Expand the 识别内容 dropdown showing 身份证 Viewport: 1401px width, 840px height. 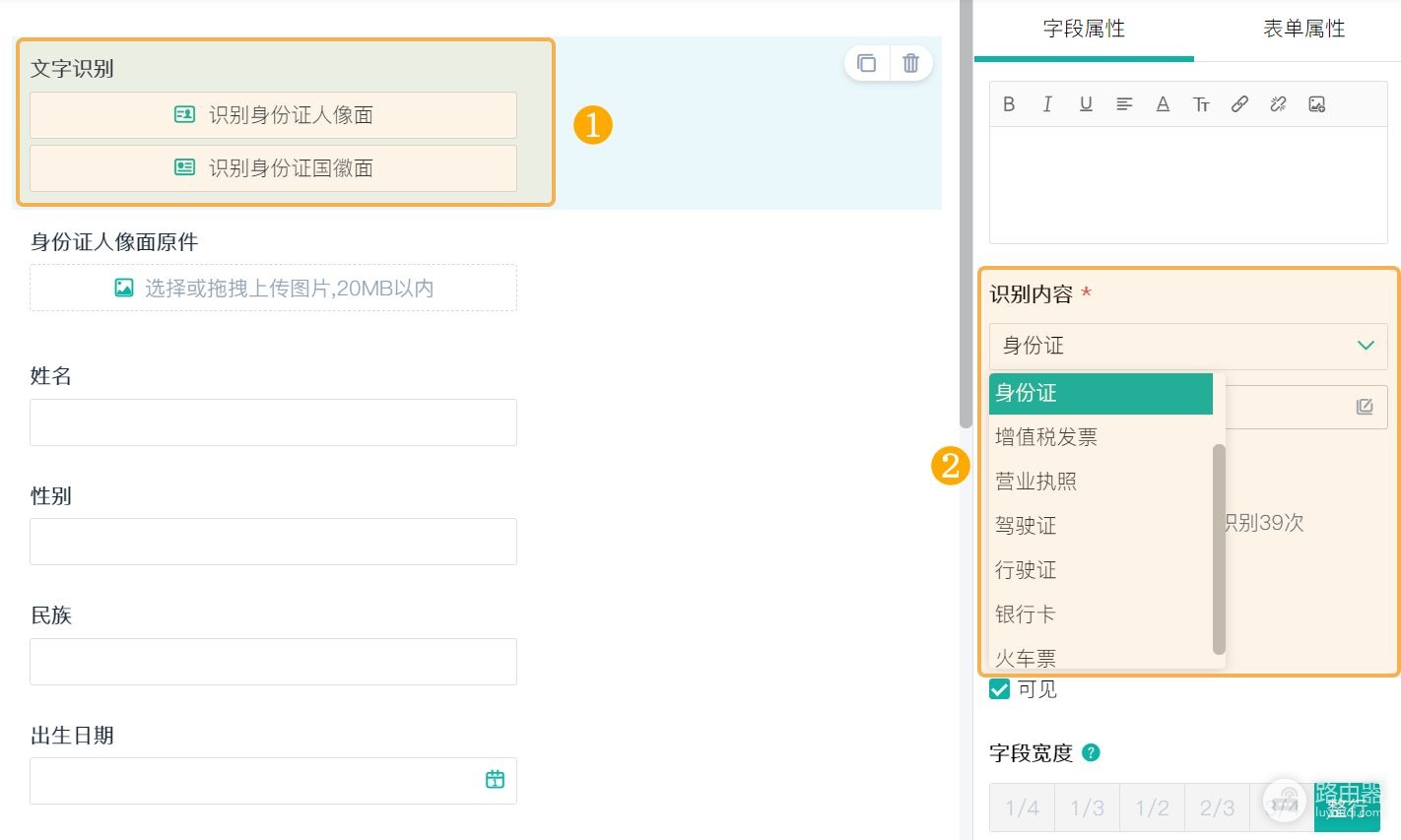[1188, 346]
